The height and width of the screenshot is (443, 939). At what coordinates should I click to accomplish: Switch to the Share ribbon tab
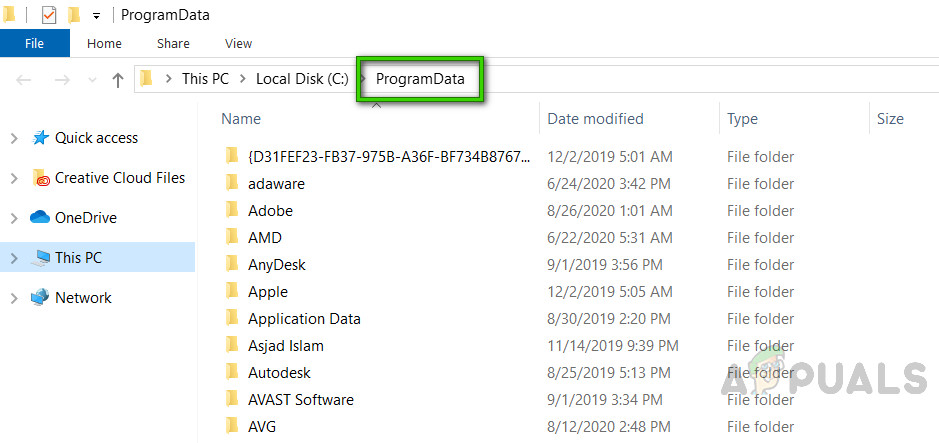coord(173,43)
